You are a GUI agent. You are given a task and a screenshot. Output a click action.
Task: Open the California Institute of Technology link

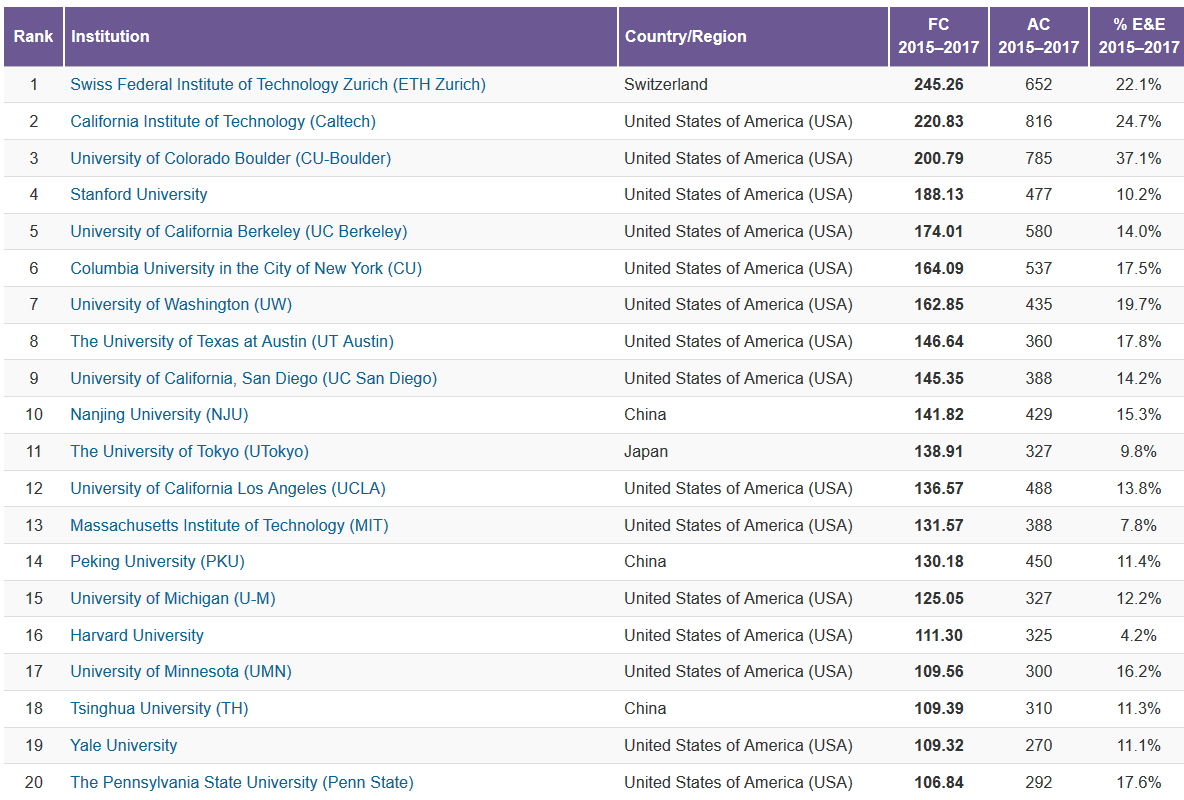[223, 122]
